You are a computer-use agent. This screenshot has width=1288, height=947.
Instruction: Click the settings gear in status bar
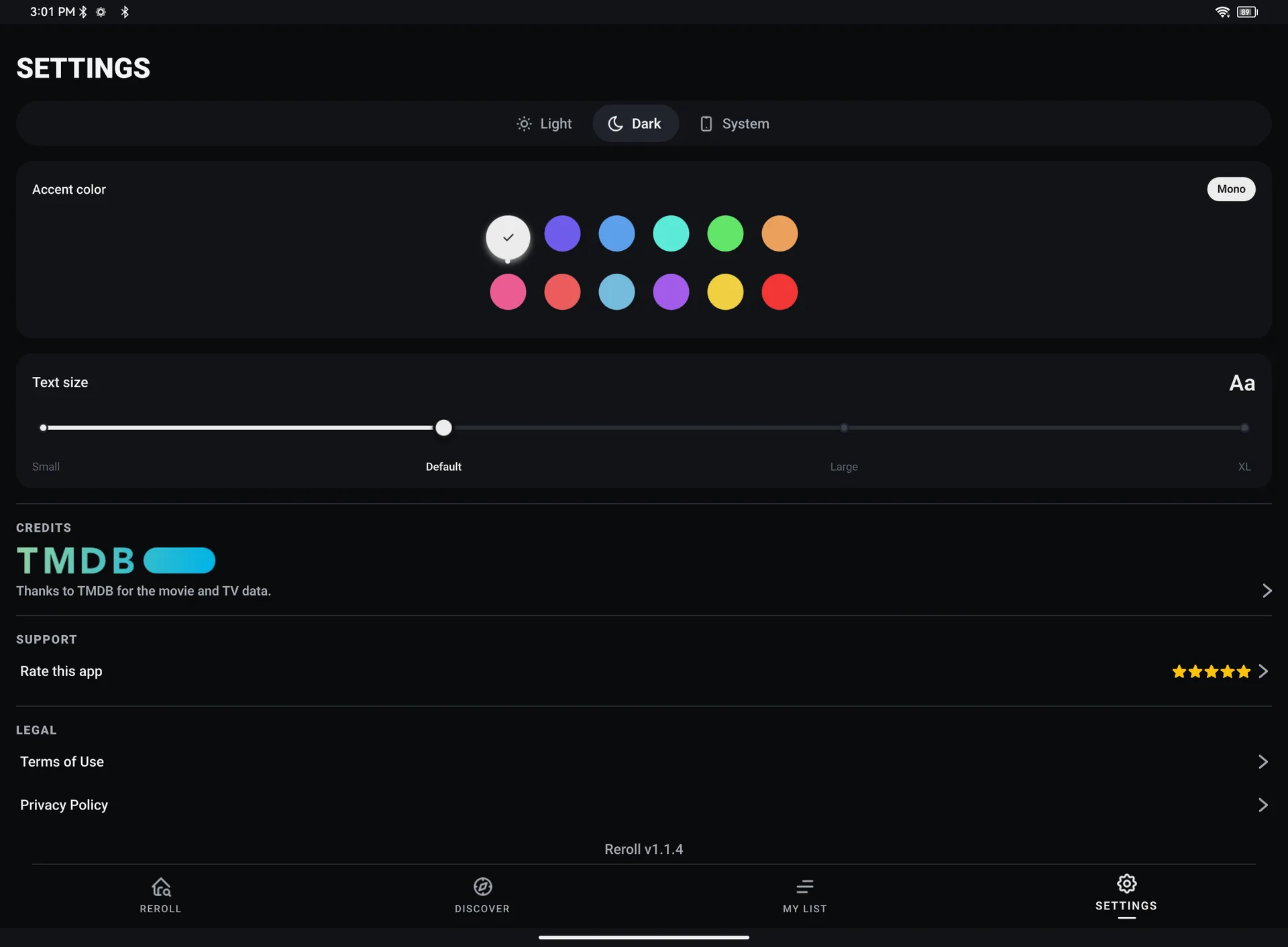point(101,12)
